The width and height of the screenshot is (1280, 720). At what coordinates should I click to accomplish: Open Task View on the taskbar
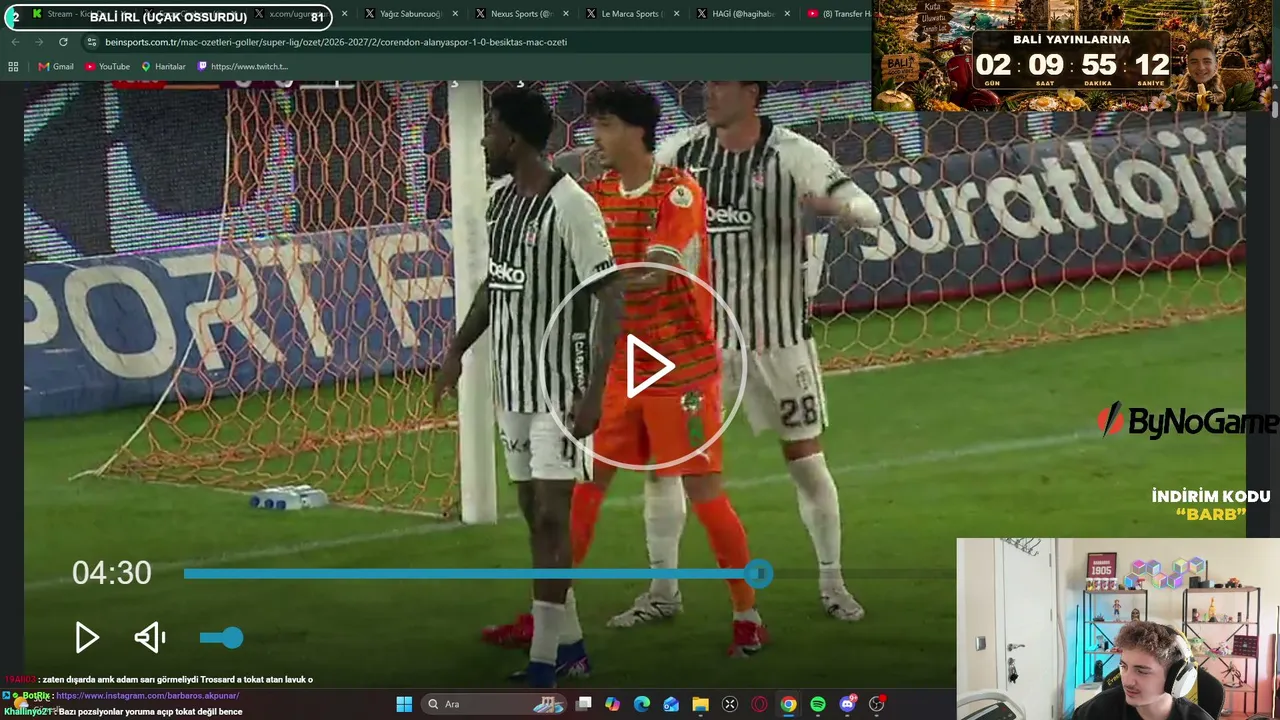click(x=584, y=704)
